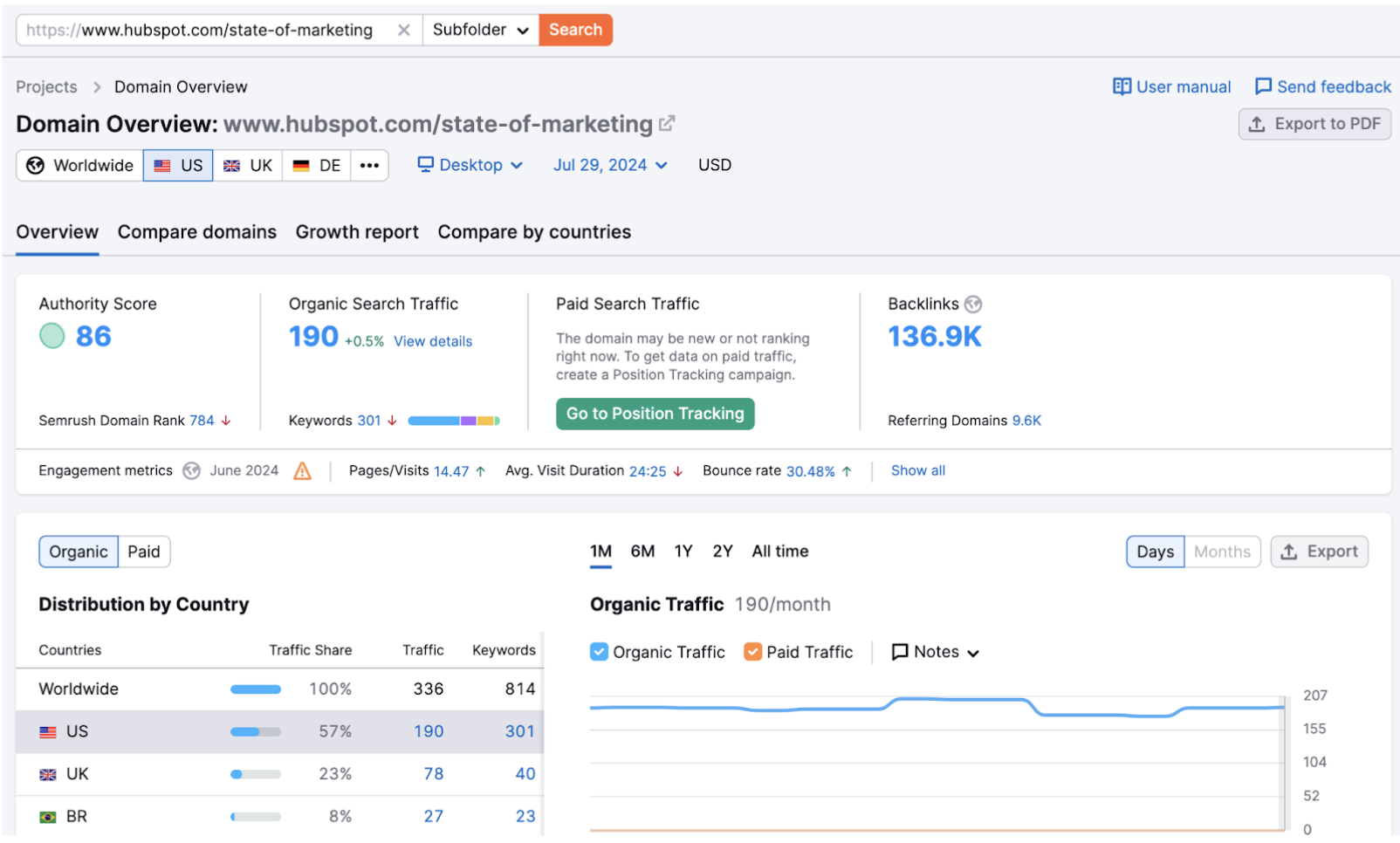
Task: Click Show all engagement metrics link
Action: (918, 470)
